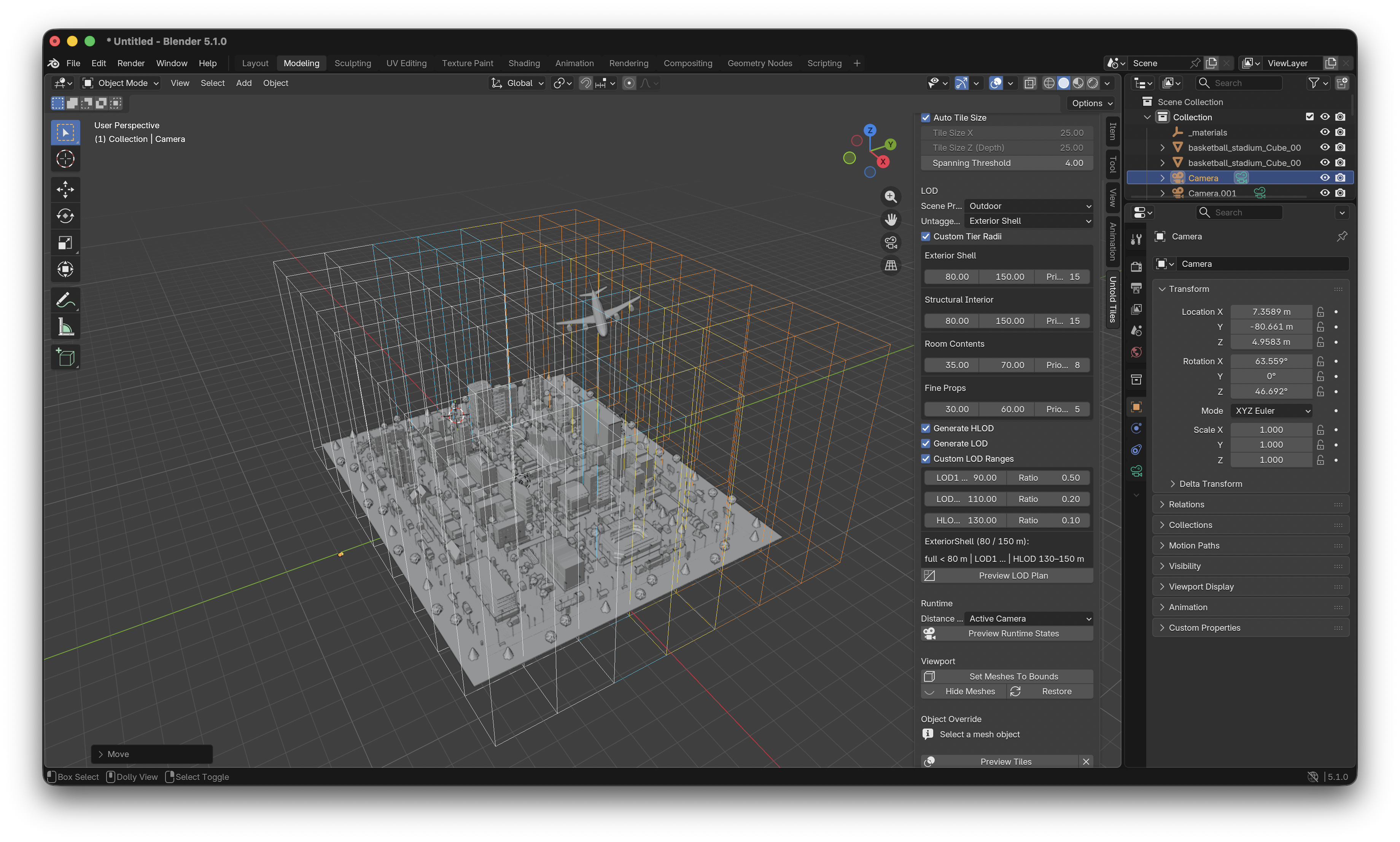Open the Object properties tab icon
1400x842 pixels.
tap(1136, 407)
